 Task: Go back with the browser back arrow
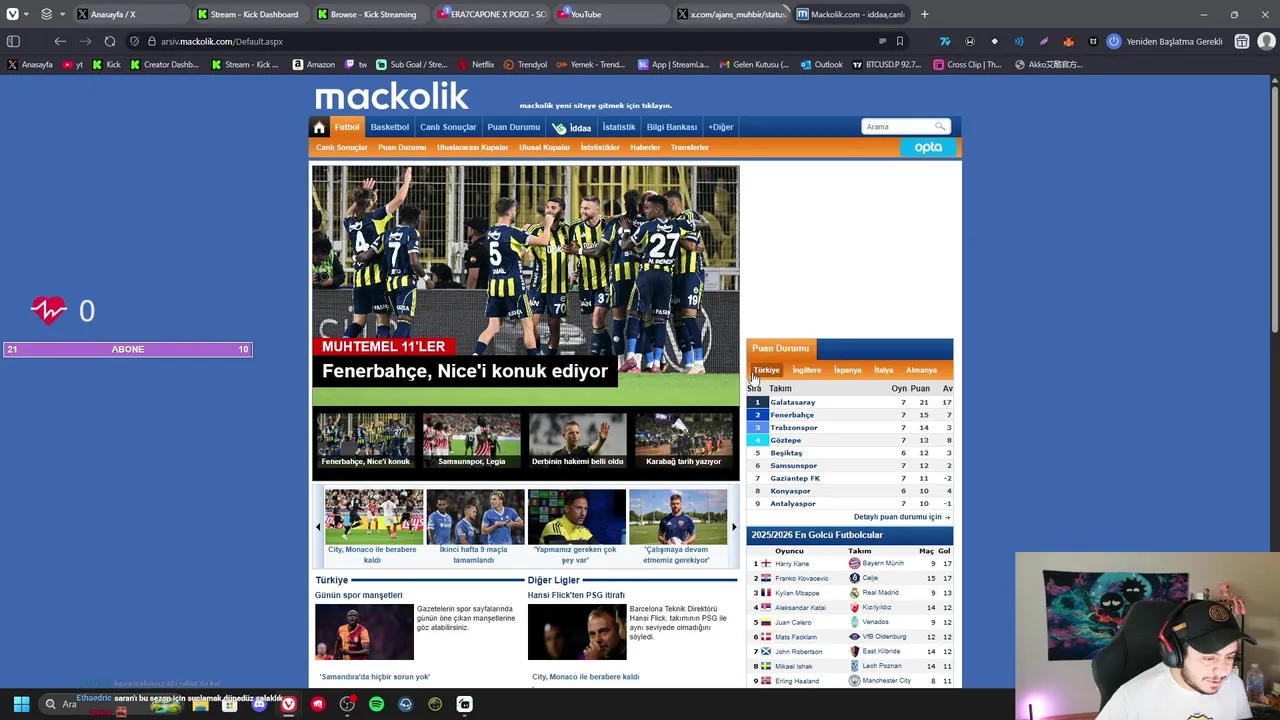pyautogui.click(x=60, y=41)
